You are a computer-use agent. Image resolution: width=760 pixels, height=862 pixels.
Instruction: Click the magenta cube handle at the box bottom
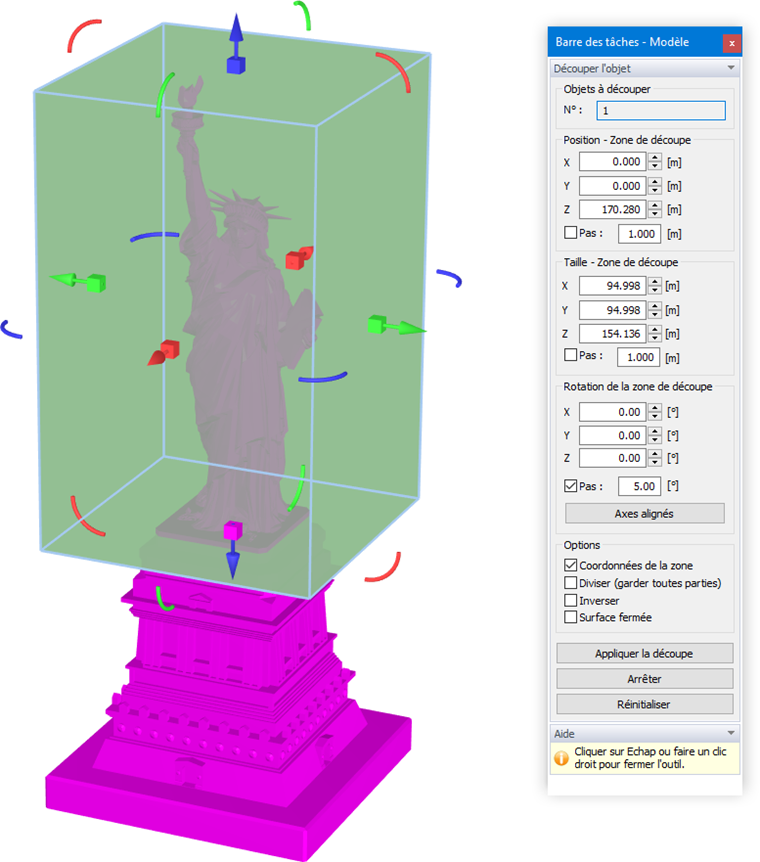[233, 531]
